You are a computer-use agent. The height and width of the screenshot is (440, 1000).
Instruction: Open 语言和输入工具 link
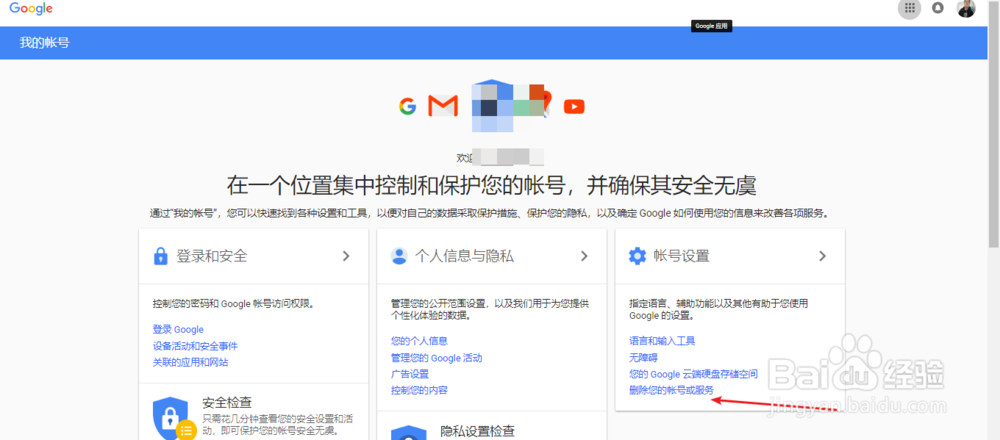pos(663,341)
